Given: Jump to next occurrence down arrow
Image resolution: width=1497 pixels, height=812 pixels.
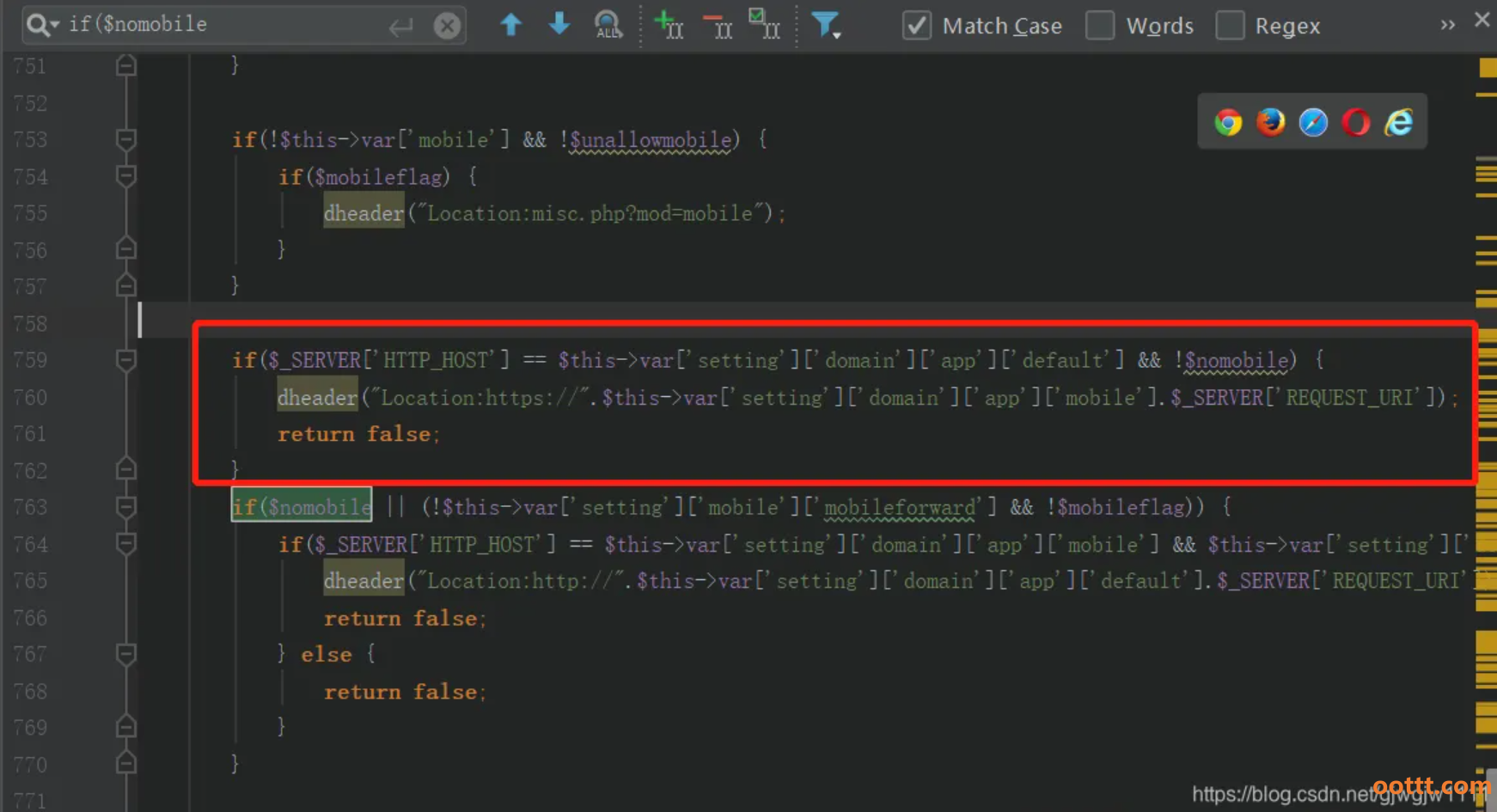Looking at the screenshot, I should coord(559,25).
